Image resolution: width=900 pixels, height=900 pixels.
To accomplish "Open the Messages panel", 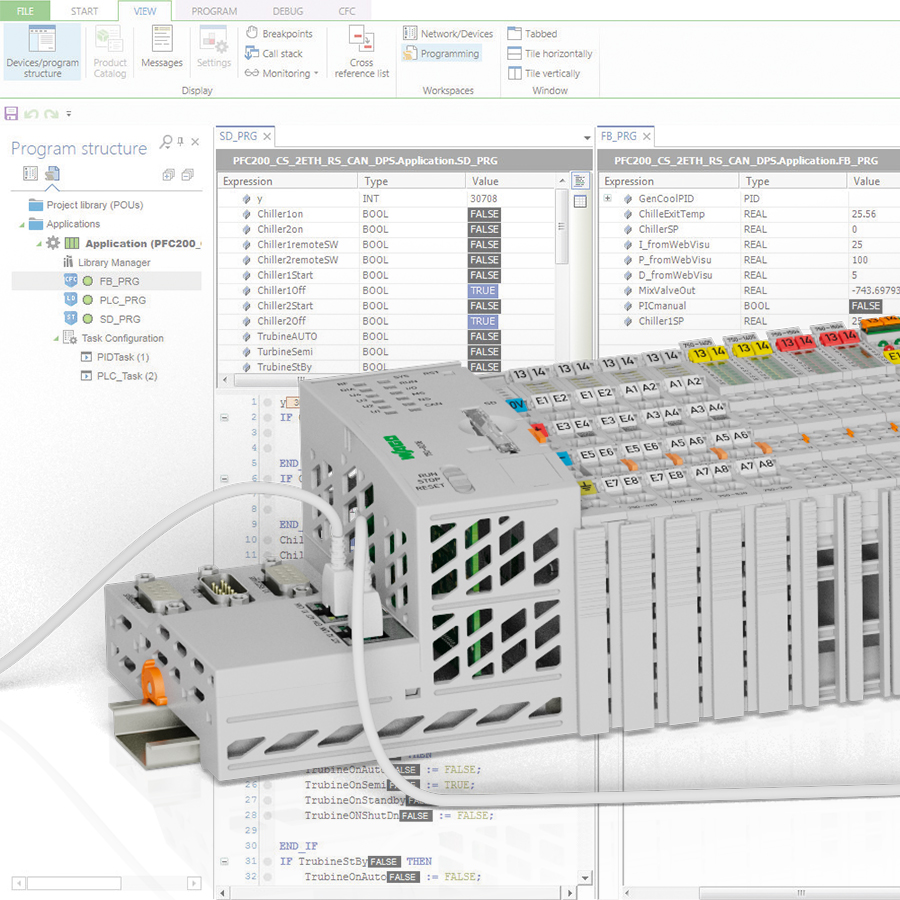I will 162,52.
